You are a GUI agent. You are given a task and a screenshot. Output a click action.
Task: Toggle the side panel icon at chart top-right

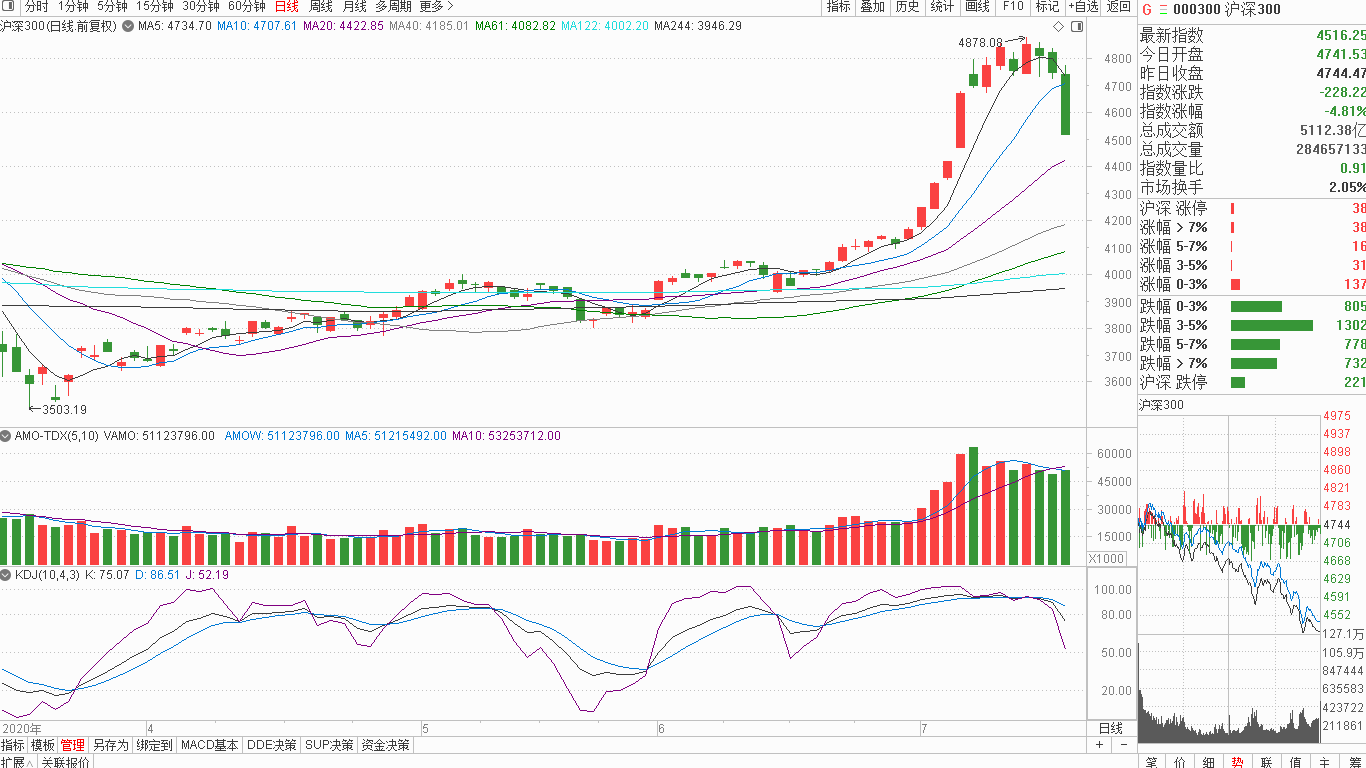(x=1077, y=25)
